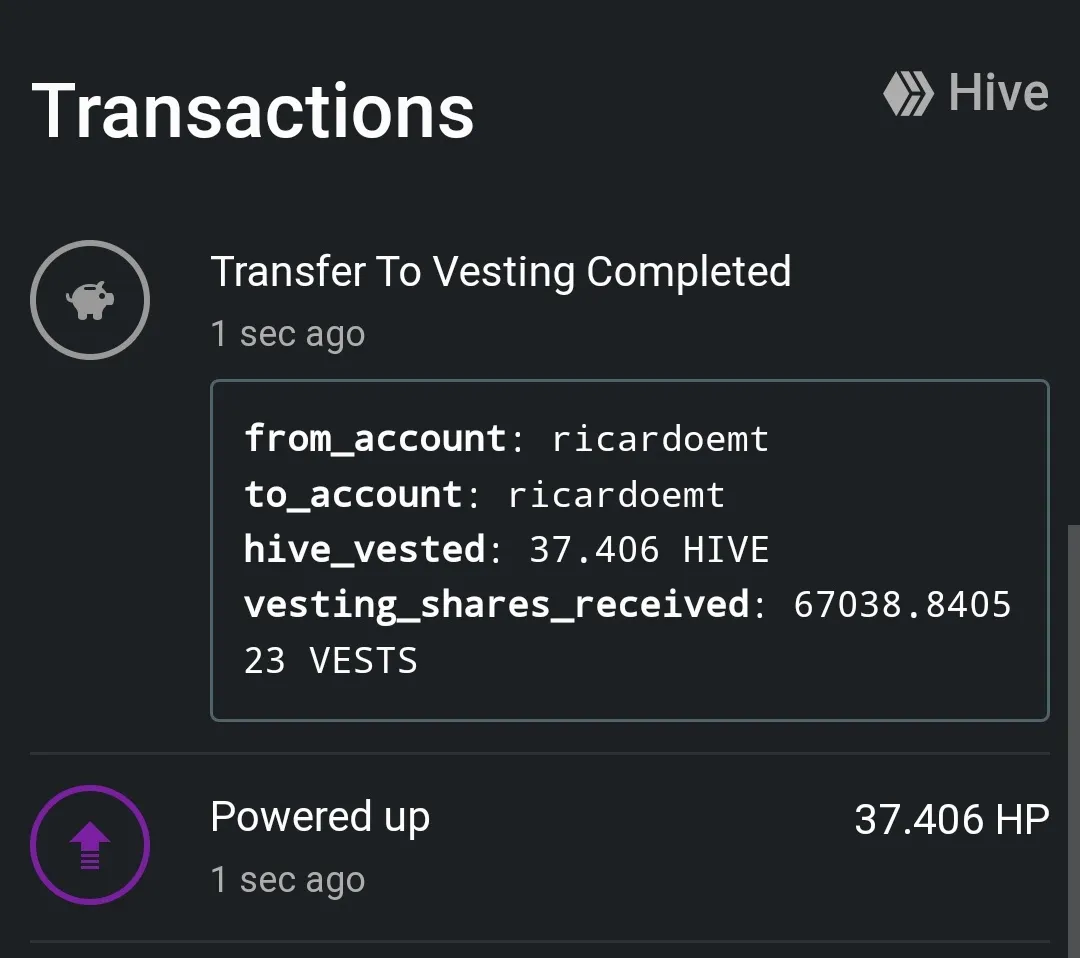Image resolution: width=1080 pixels, height=958 pixels.
Task: Click the Transactions heading
Action: click(253, 111)
